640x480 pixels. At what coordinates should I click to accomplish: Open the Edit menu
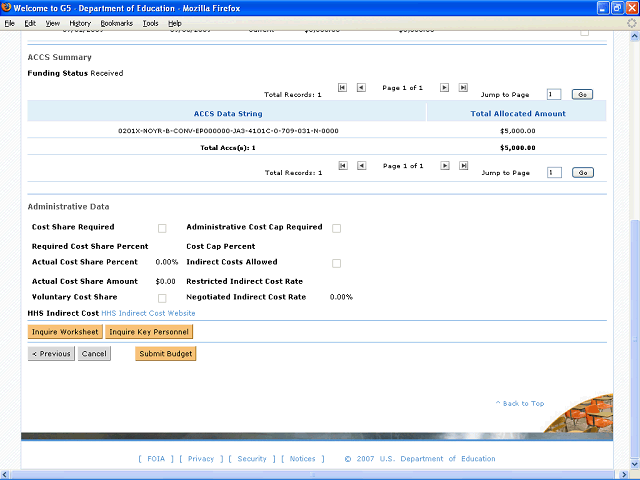tap(30, 23)
